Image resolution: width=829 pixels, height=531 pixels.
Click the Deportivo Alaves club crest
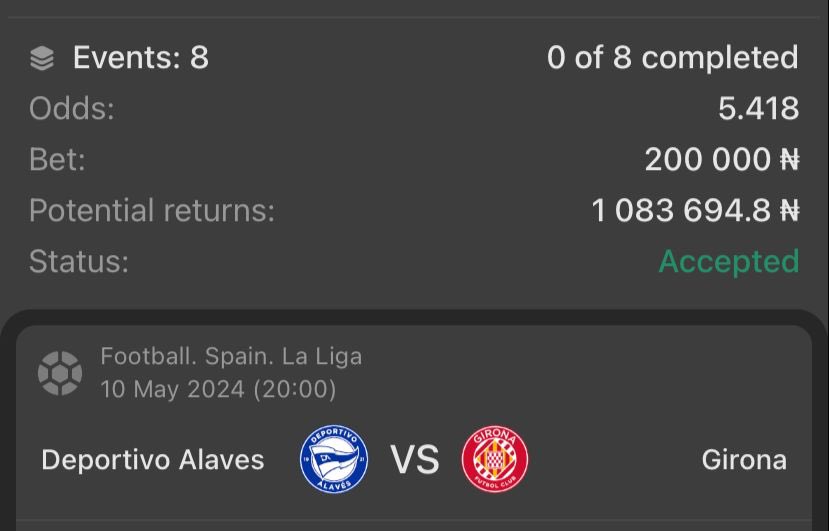pyautogui.click(x=334, y=460)
